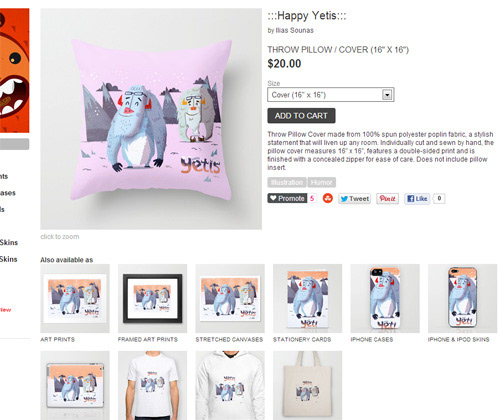Select the tote bag product thumbnail
Screen dimensions: 500x420
307,385
